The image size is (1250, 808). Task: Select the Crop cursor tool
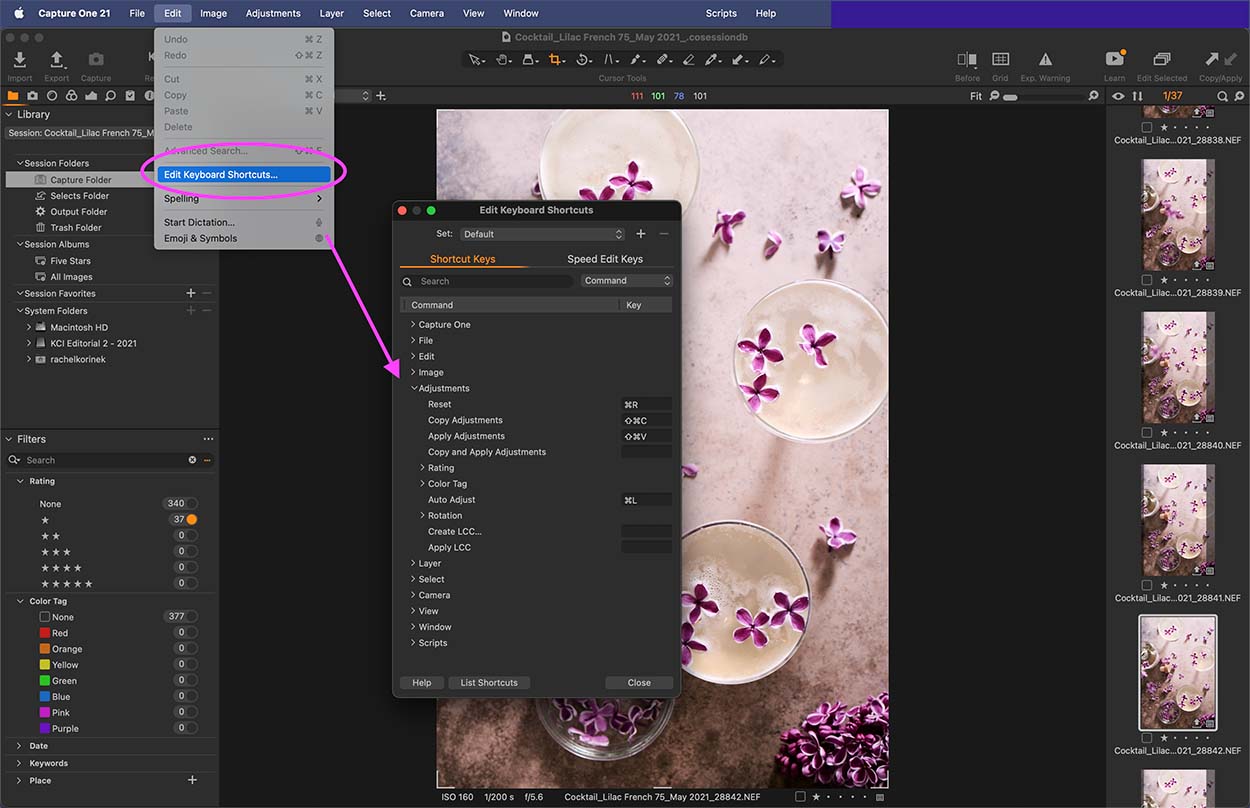(556, 60)
